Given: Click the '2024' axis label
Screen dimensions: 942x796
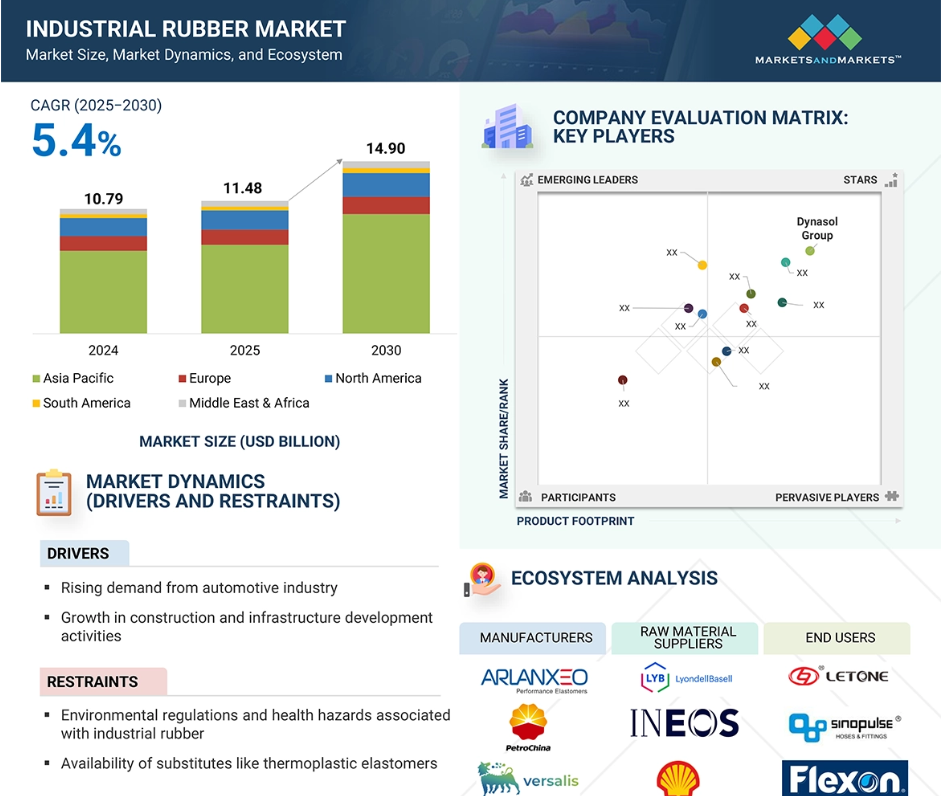Looking at the screenshot, I should (x=103, y=350).
